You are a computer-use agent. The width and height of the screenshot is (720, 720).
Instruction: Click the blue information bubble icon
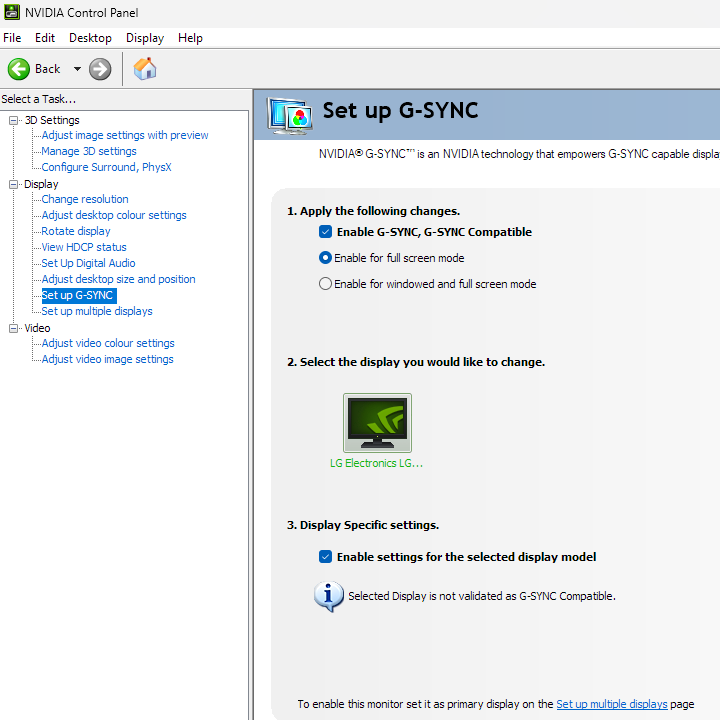point(328,596)
